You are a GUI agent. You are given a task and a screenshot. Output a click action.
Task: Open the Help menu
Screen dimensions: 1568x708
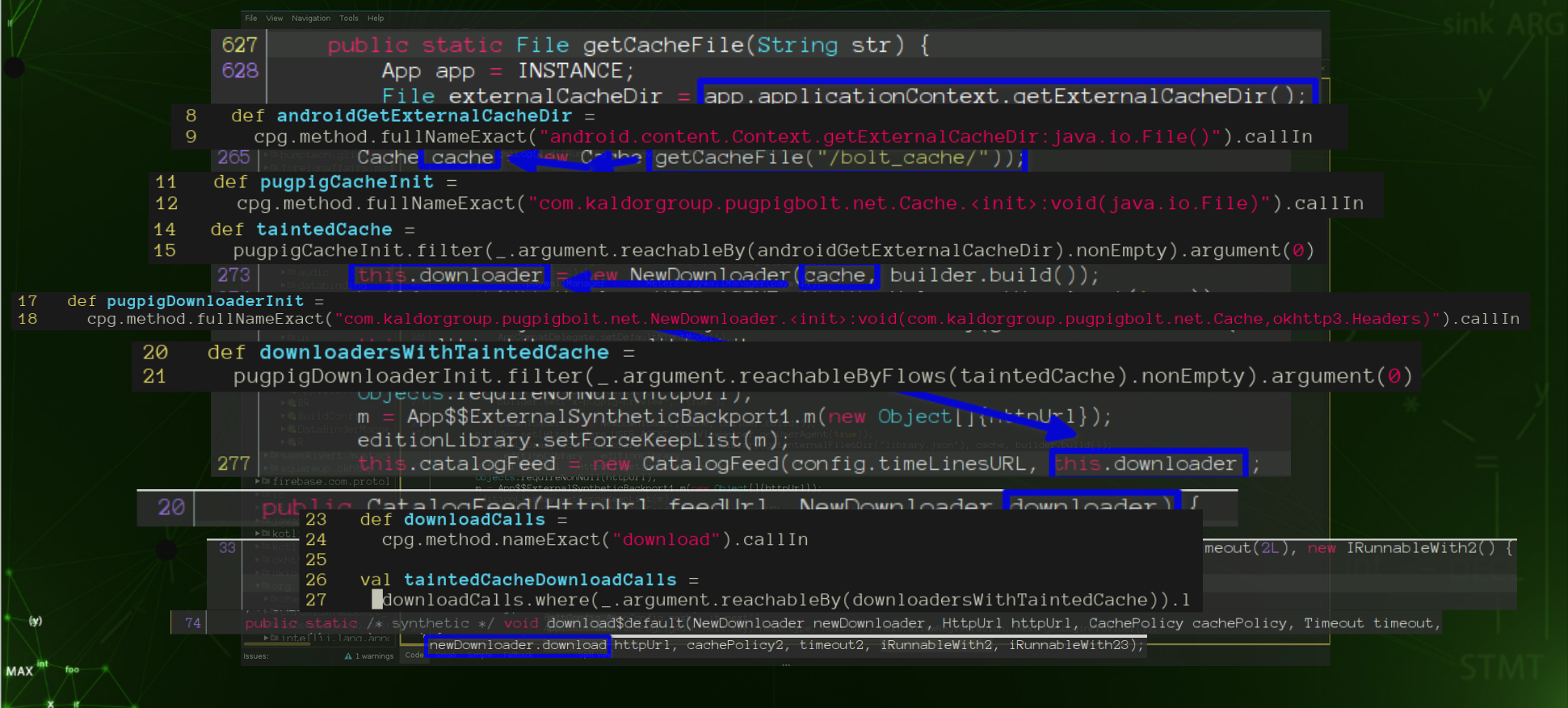(x=376, y=18)
